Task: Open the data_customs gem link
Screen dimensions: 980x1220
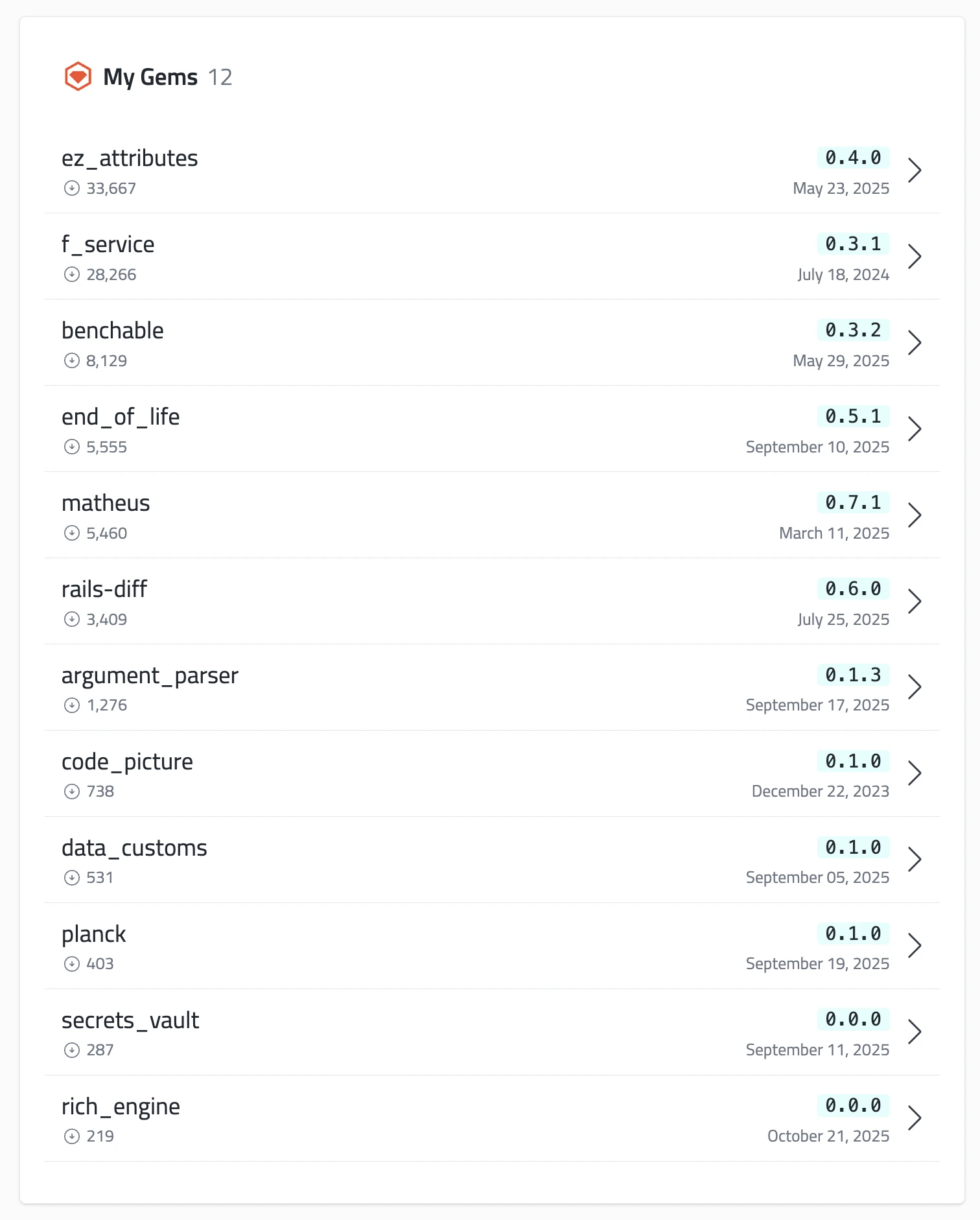Action: (134, 848)
